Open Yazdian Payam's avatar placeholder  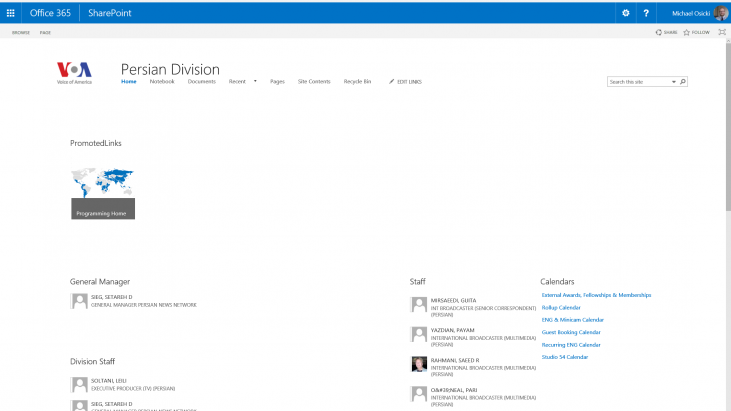point(419,335)
